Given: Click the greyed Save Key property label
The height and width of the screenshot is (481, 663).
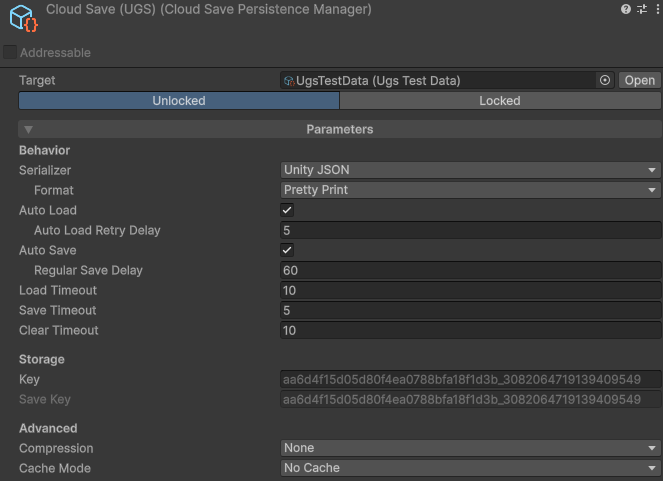Looking at the screenshot, I should click(x=44, y=399).
